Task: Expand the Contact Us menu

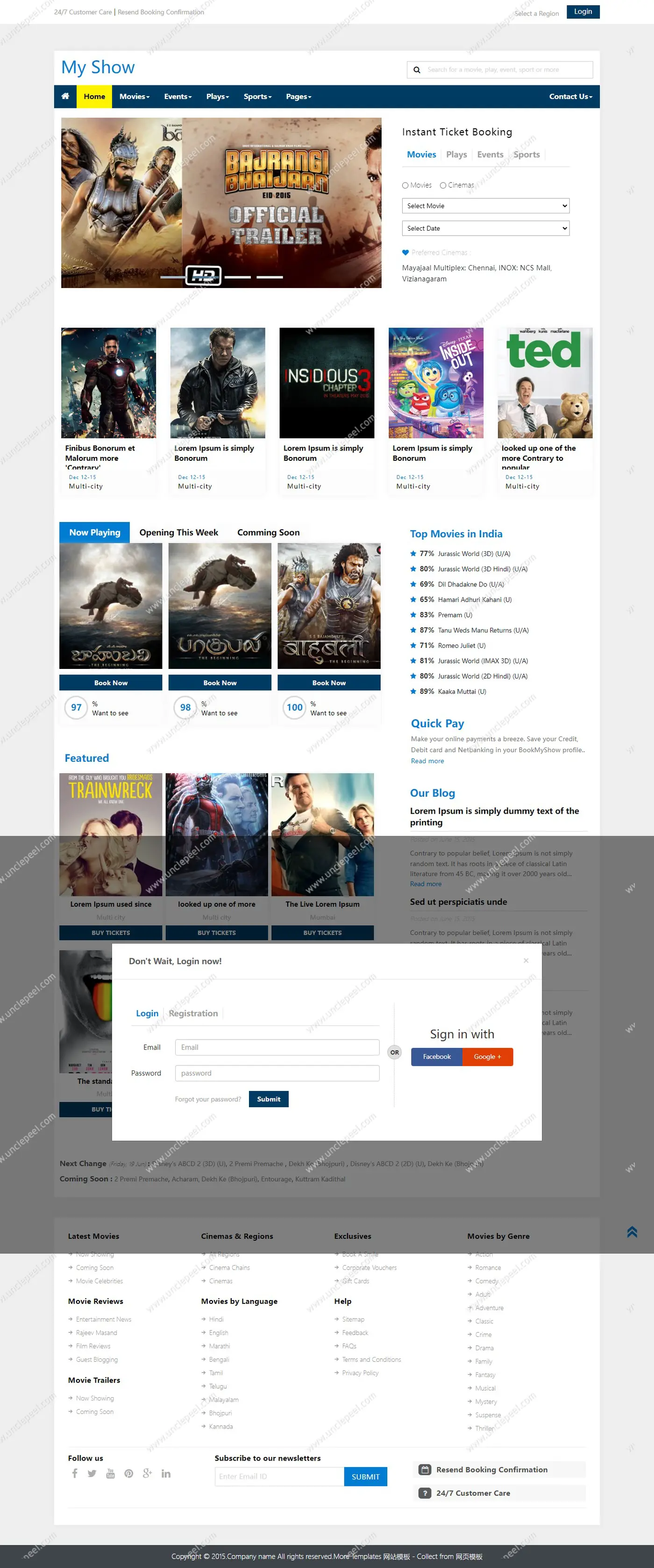Action: (570, 96)
